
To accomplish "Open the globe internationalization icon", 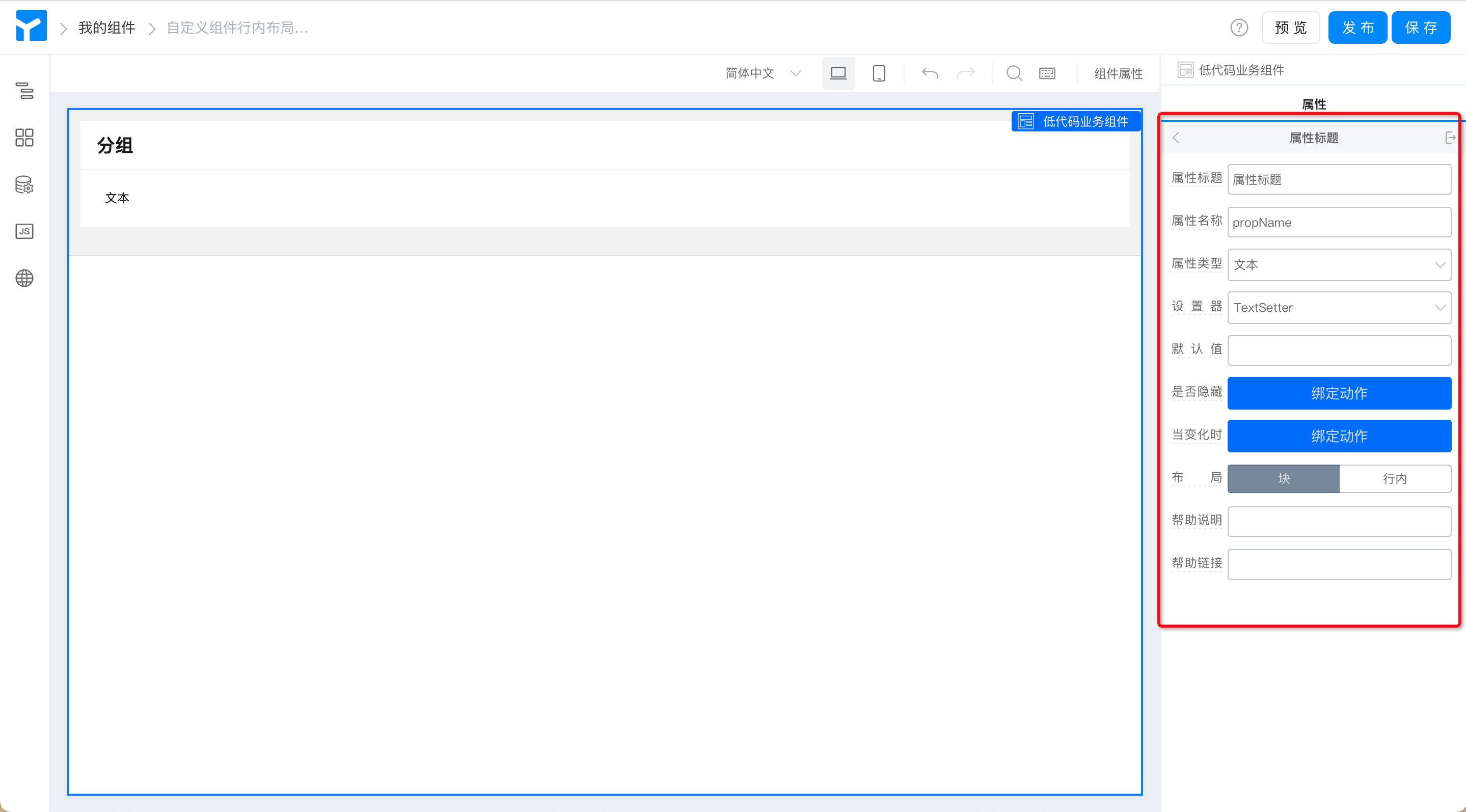I will [24, 278].
